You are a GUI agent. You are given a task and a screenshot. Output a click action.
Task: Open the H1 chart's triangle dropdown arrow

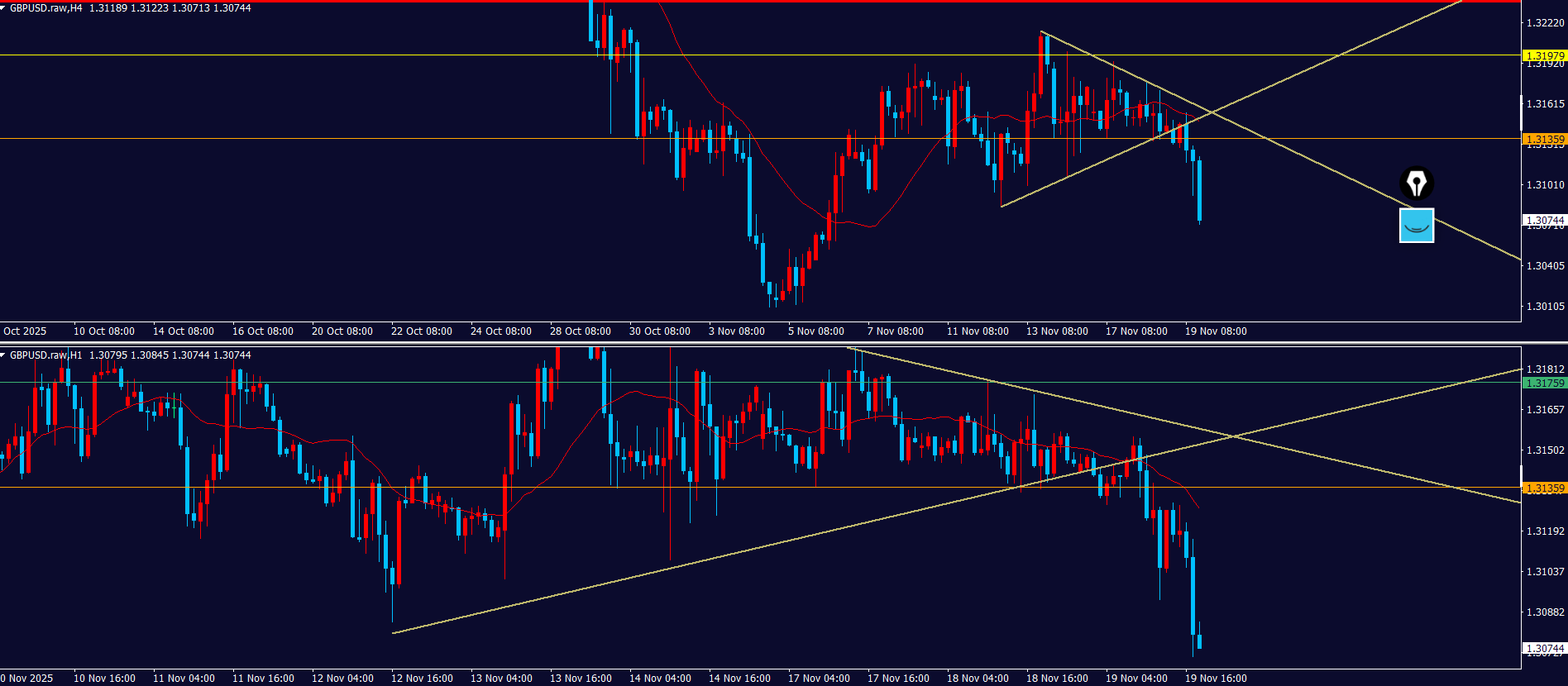(3, 355)
